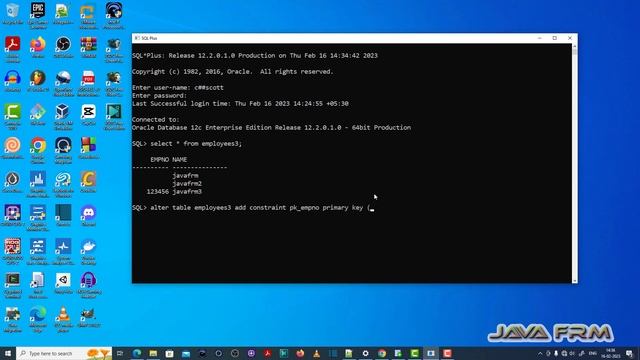Viewport: 640px width, 360px height.
Task: Open Microsoft Edge desktop shortcut
Action: (38, 319)
